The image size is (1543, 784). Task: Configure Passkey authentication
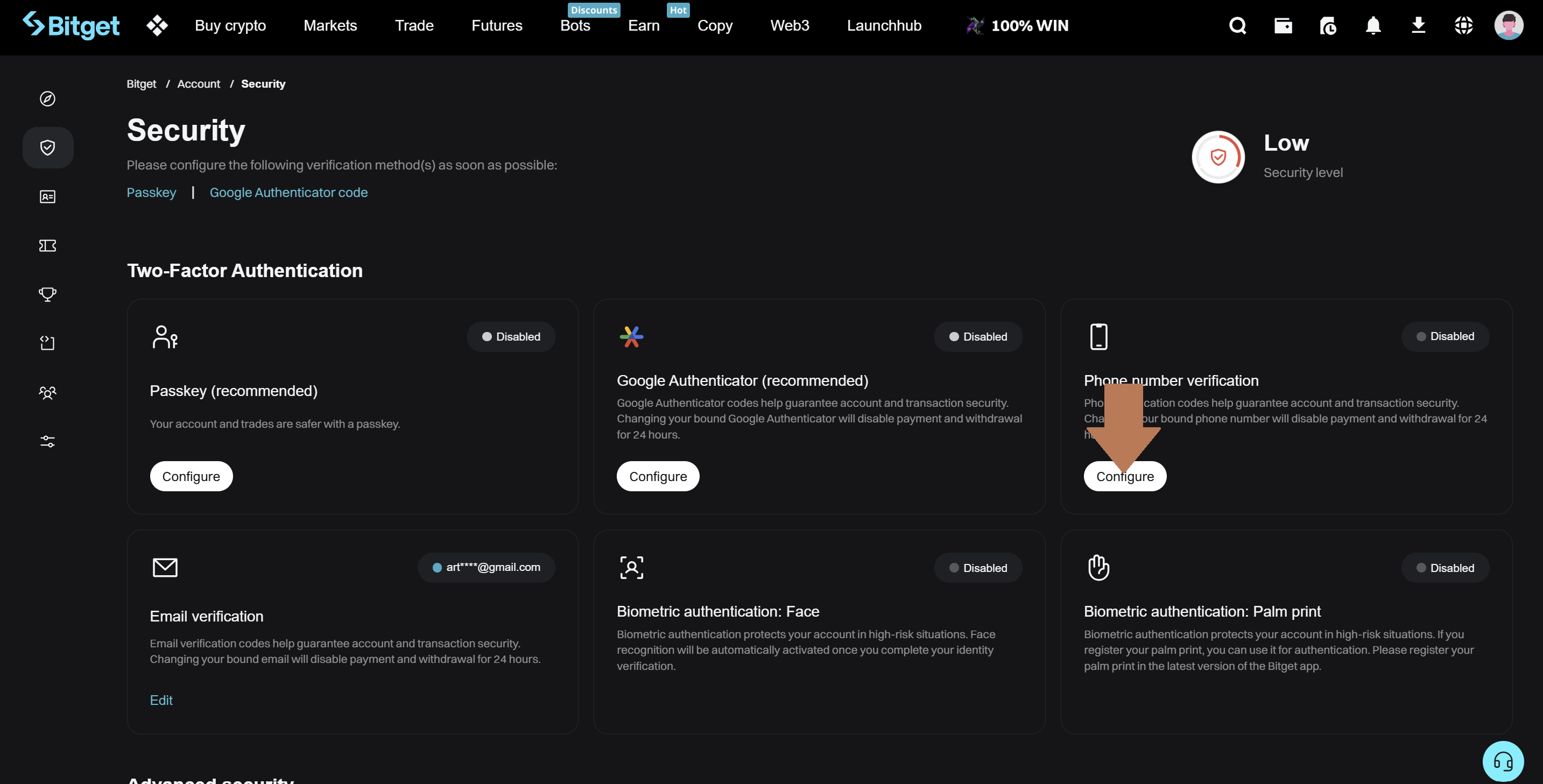[x=191, y=476]
